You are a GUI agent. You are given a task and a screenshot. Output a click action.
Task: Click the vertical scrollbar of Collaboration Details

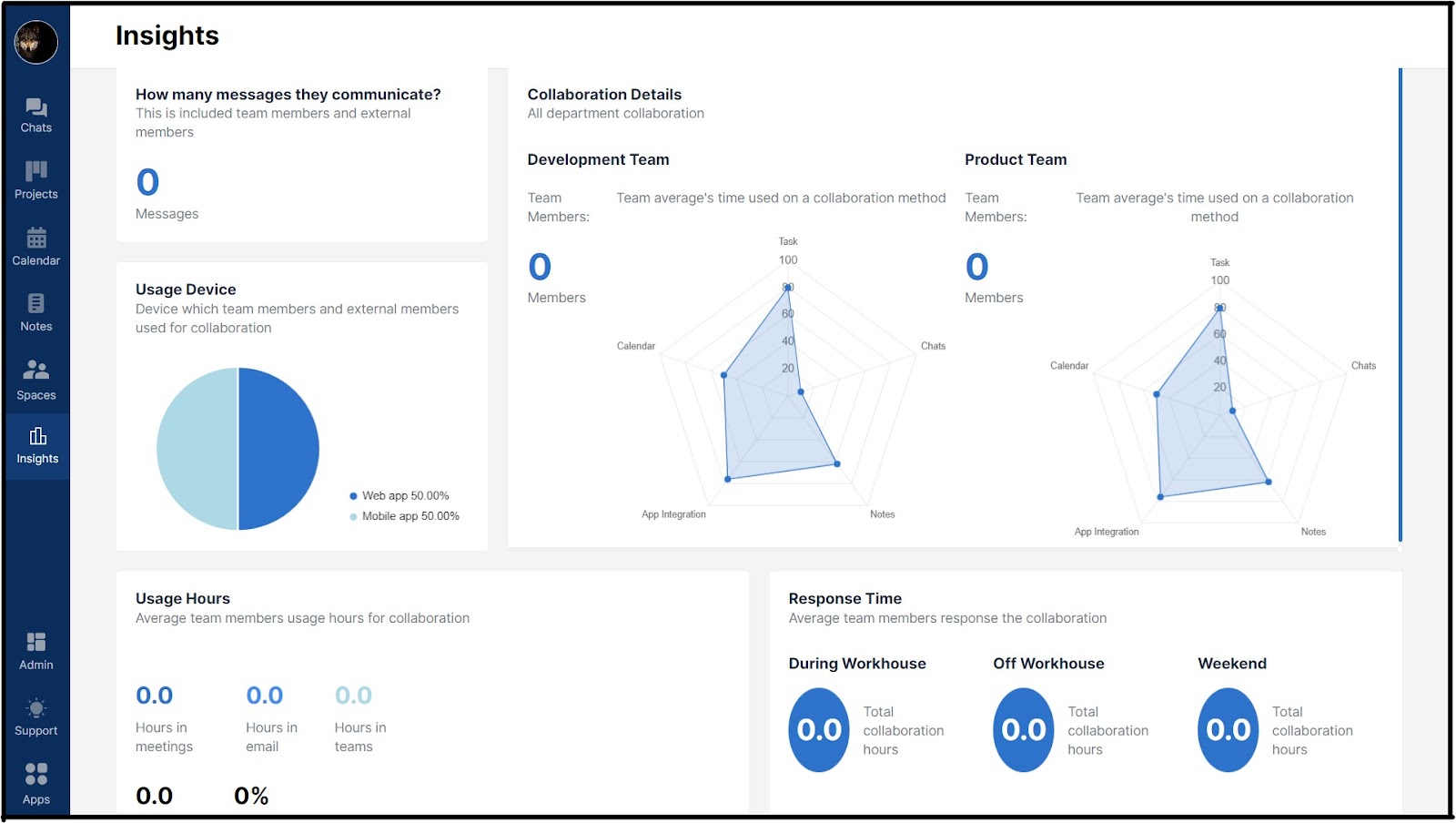[1400, 305]
